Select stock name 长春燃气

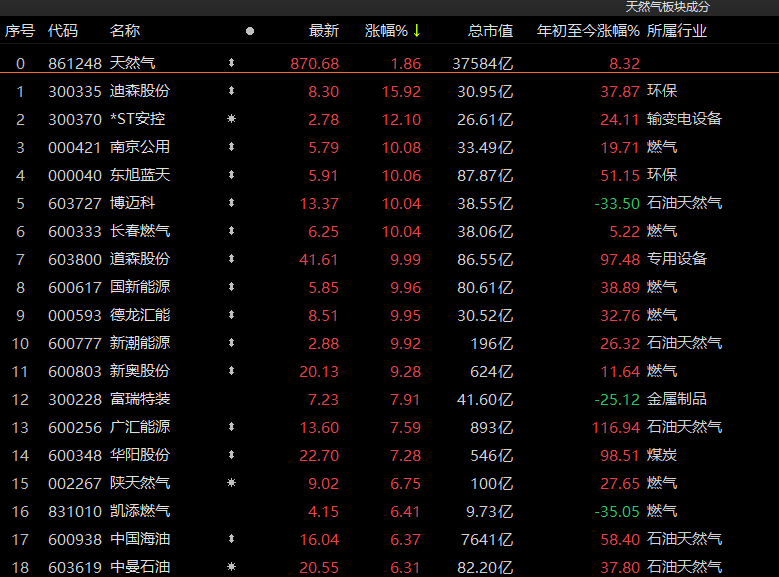click(140, 231)
